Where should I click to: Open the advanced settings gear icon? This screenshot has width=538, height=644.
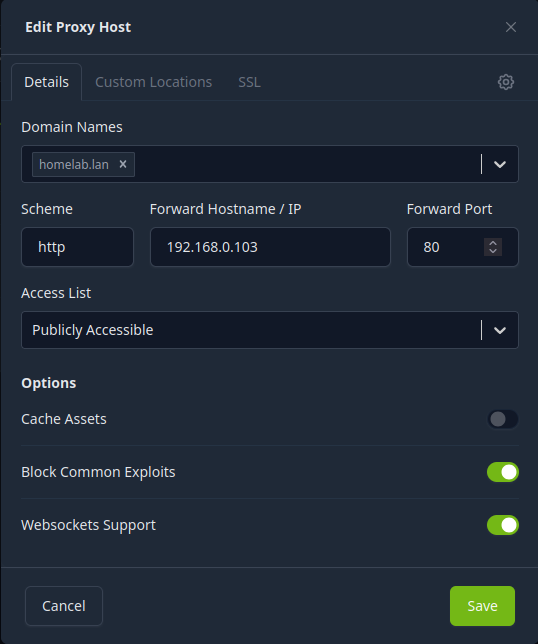[x=506, y=82]
